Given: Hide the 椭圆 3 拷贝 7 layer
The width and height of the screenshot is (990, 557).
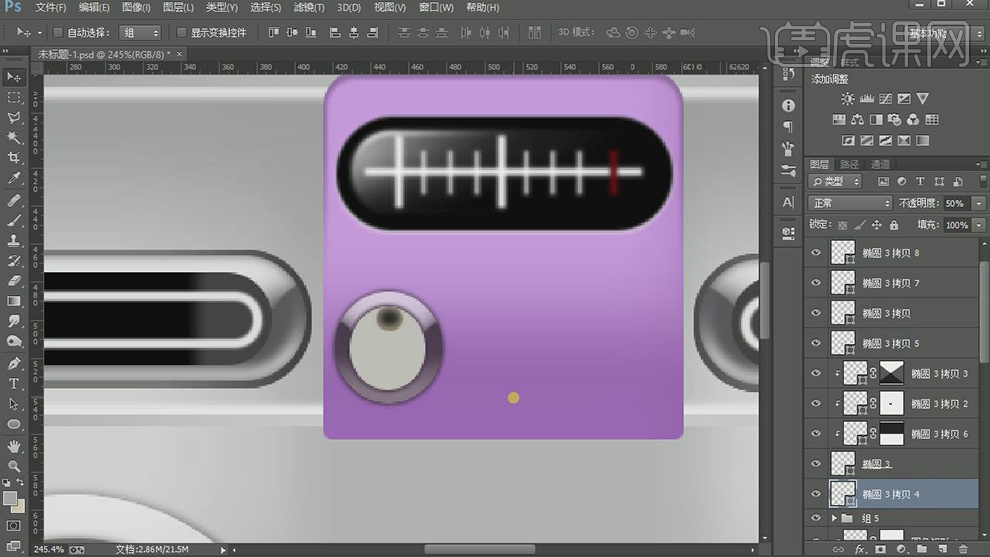Looking at the screenshot, I should pos(816,283).
